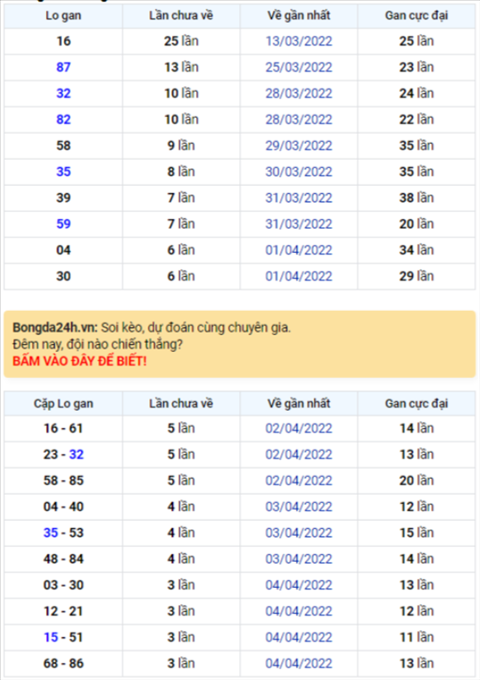Click date 29/03/2022 in row 58
The width and height of the screenshot is (480, 680).
tap(299, 146)
